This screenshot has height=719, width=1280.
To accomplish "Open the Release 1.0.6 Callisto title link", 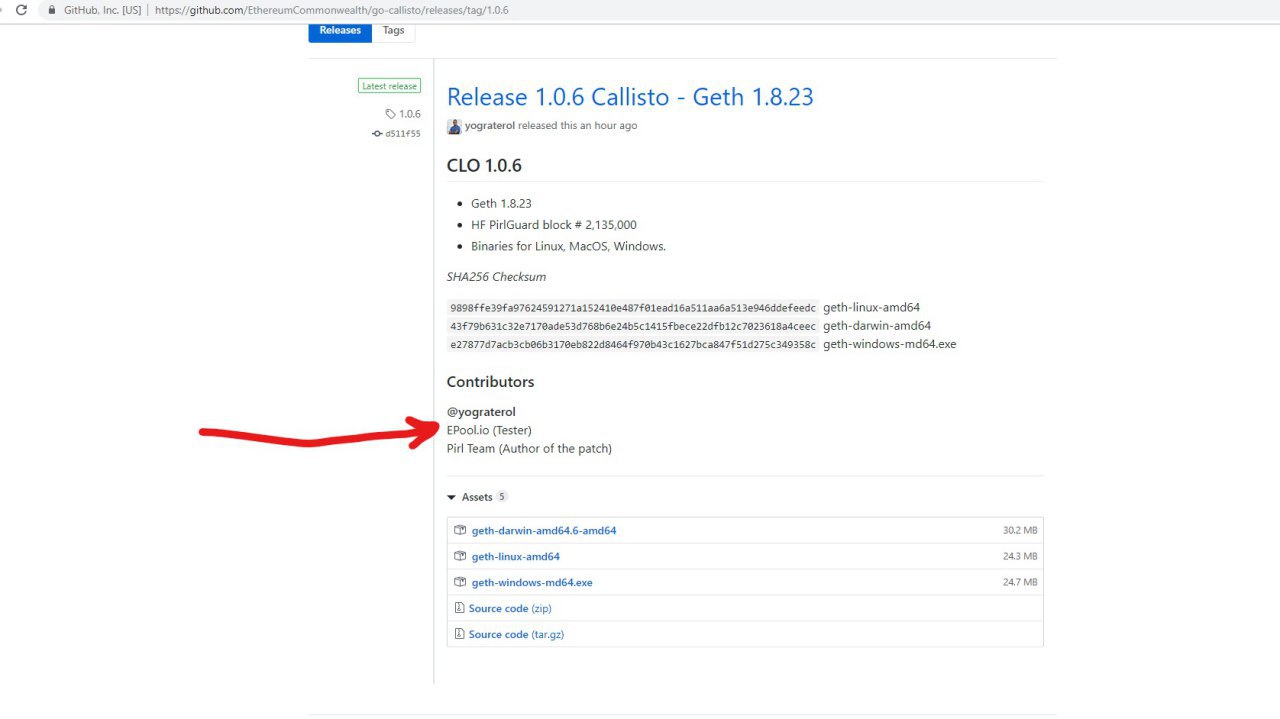I will [x=630, y=97].
